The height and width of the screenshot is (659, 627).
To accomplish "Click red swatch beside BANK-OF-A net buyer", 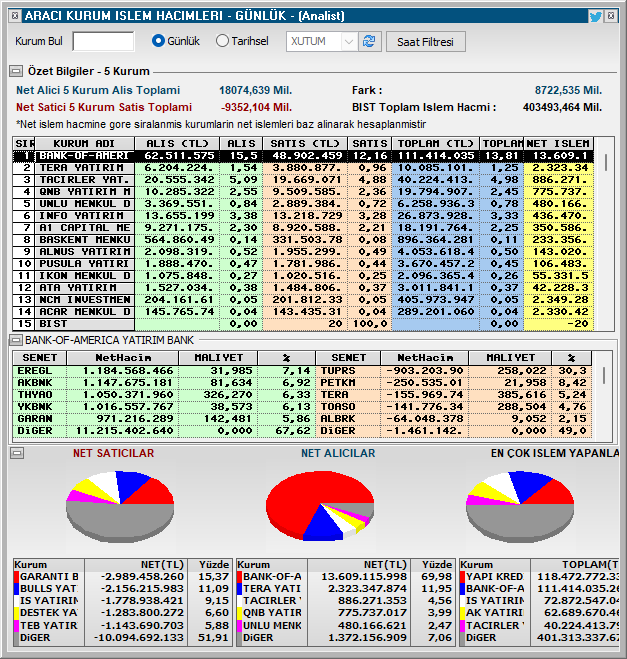I will click(x=240, y=577).
